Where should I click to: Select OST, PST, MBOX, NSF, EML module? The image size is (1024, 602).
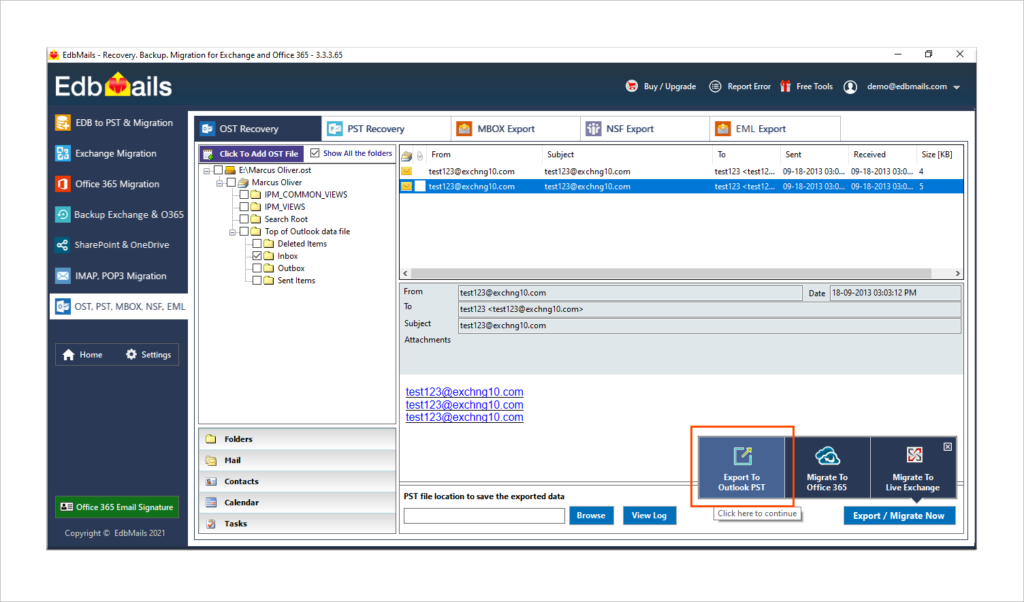pyautogui.click(x=119, y=306)
